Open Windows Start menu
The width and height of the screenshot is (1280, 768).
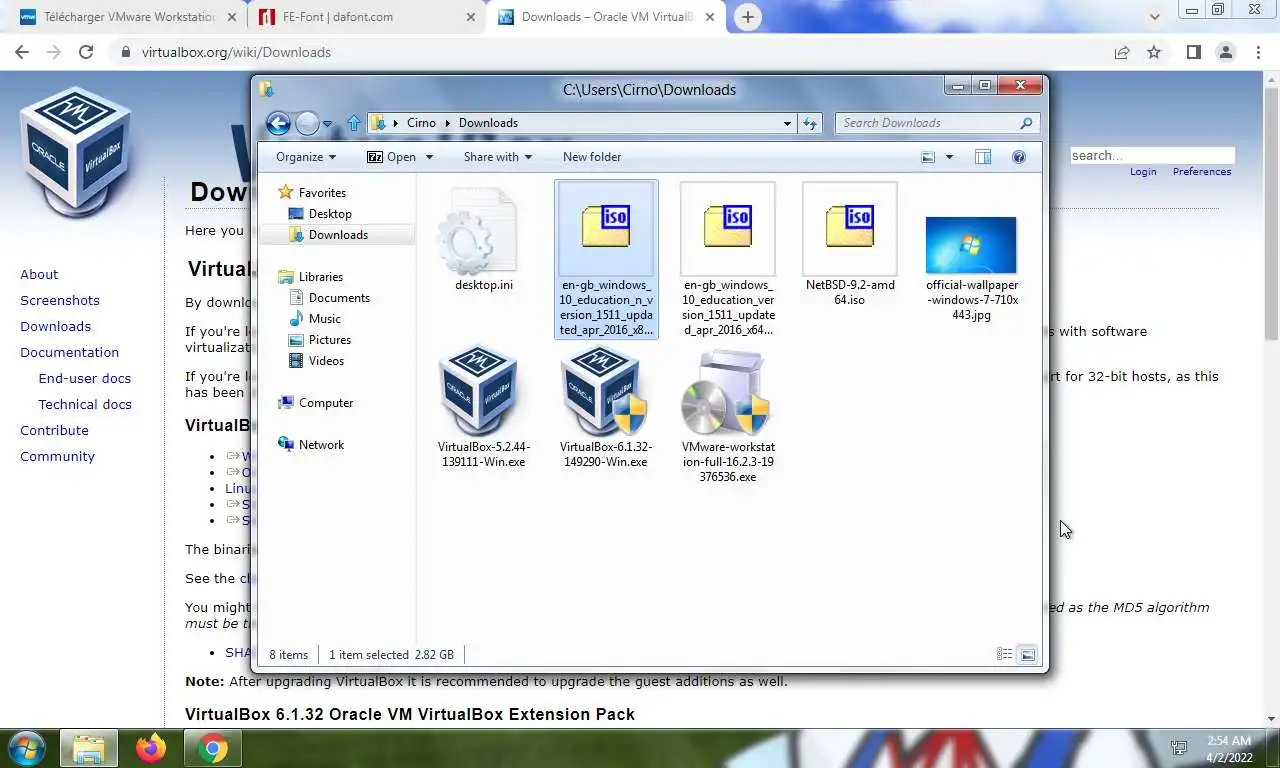[26, 748]
